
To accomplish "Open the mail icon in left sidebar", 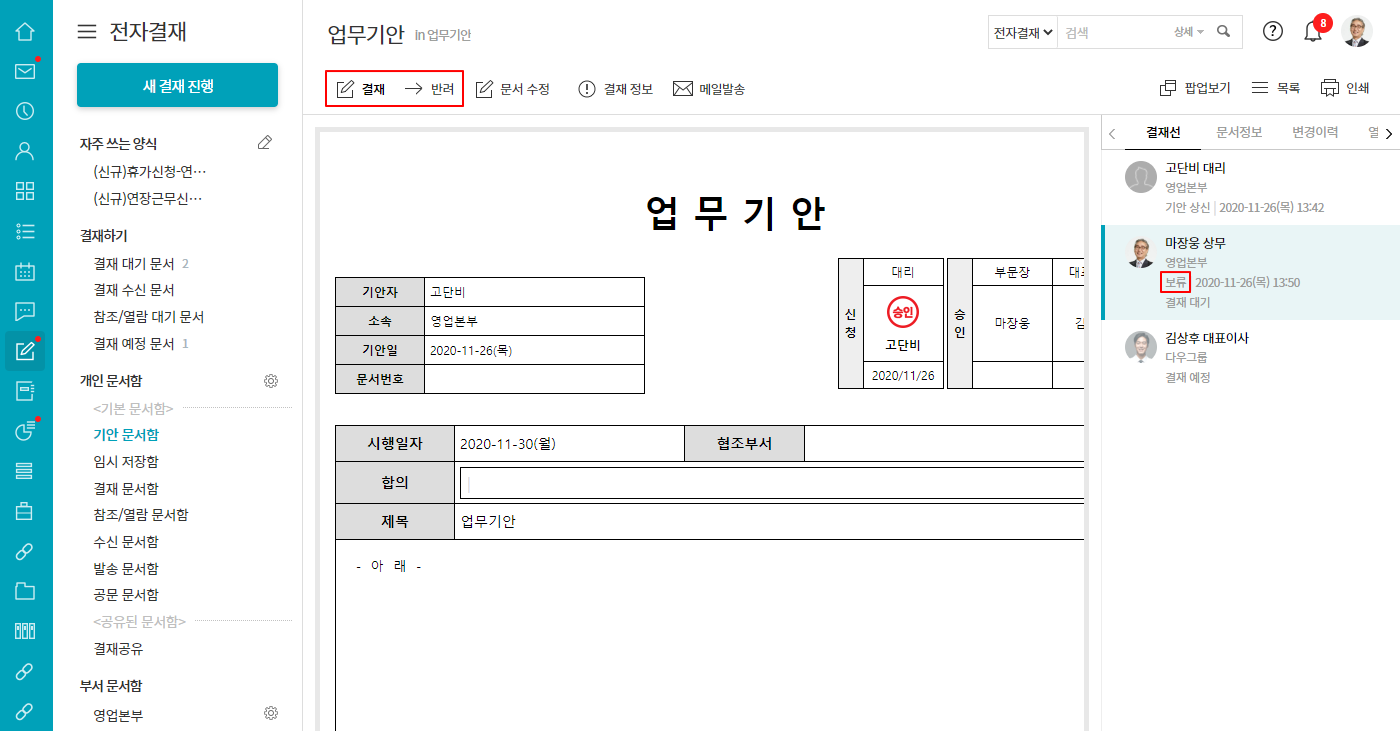I will click(25, 71).
